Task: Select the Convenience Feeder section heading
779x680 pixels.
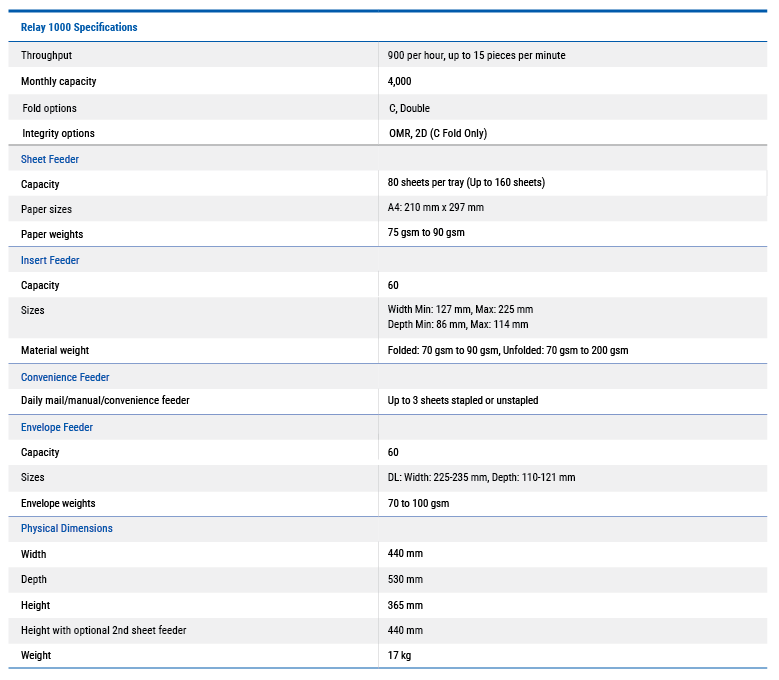Action: point(65,377)
